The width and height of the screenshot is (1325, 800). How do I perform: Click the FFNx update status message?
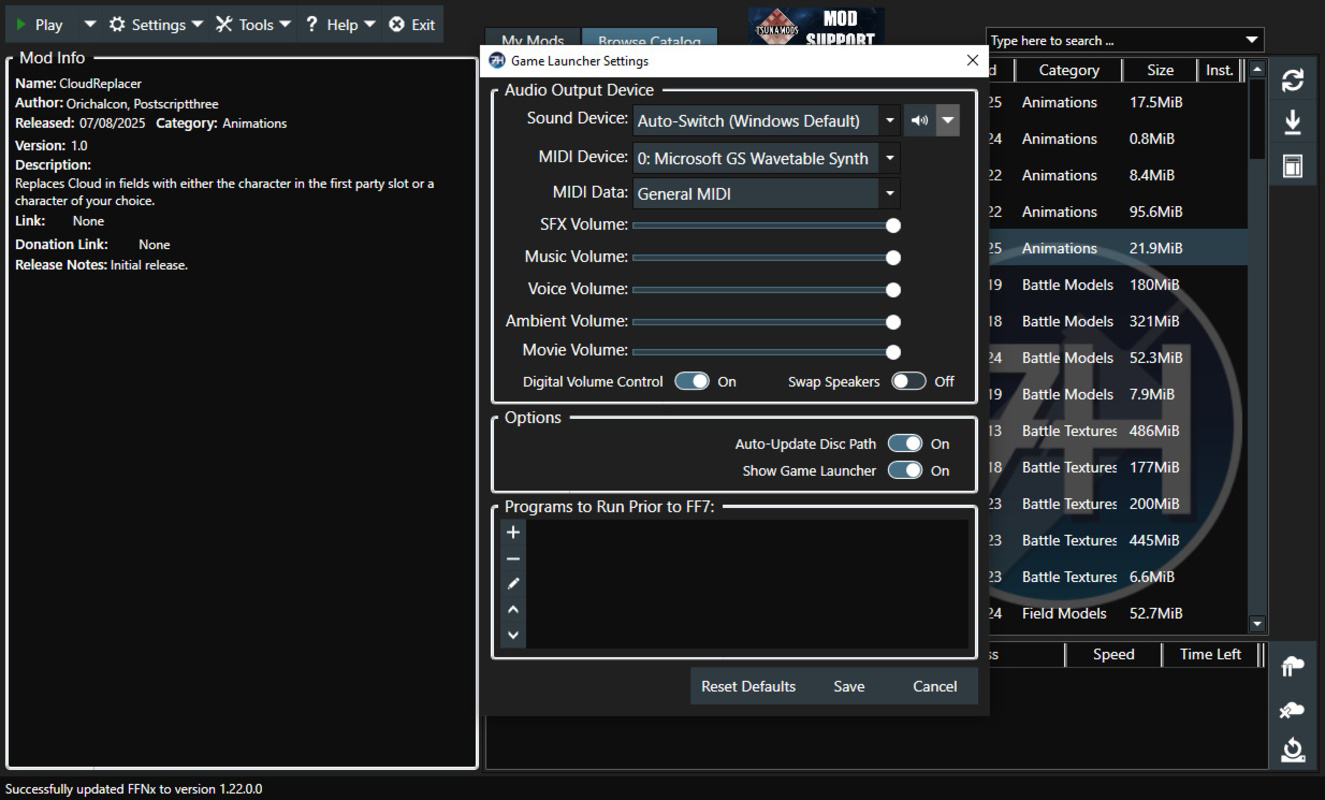(x=134, y=789)
